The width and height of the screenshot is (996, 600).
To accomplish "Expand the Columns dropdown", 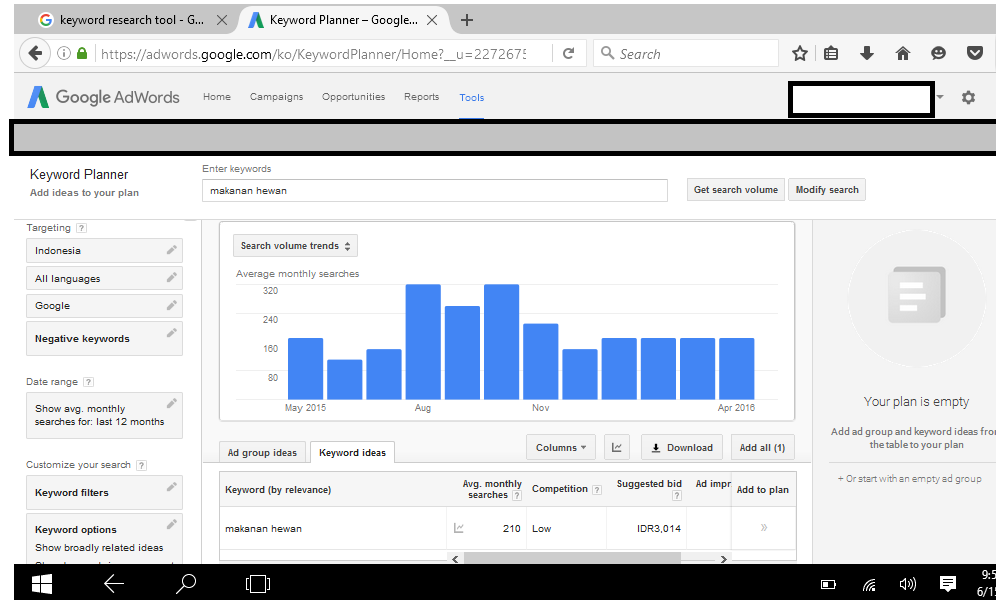I will (x=561, y=448).
